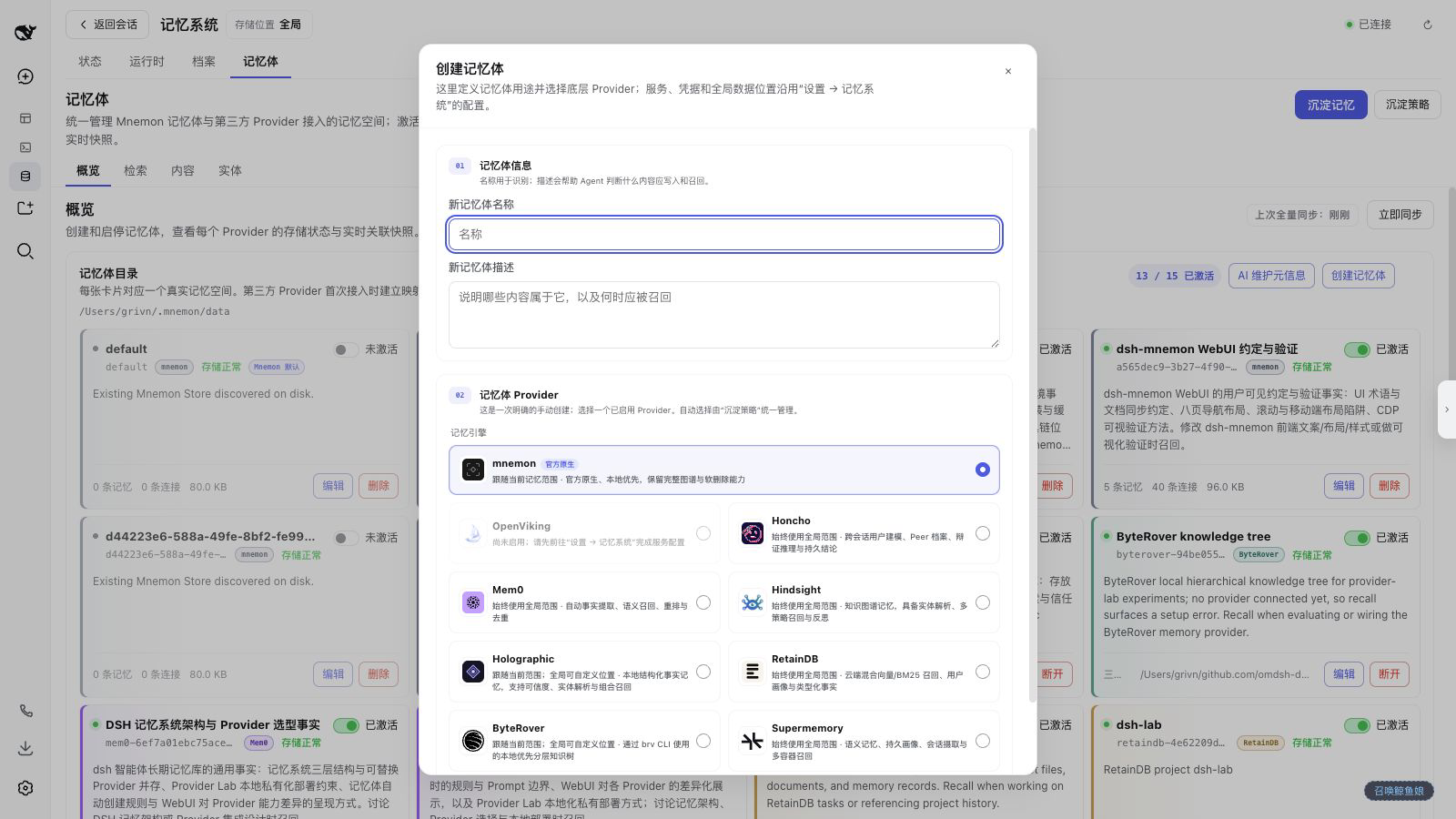The height and width of the screenshot is (819, 1456).
Task: Select the Hindsight radio button
Action: [983, 602]
